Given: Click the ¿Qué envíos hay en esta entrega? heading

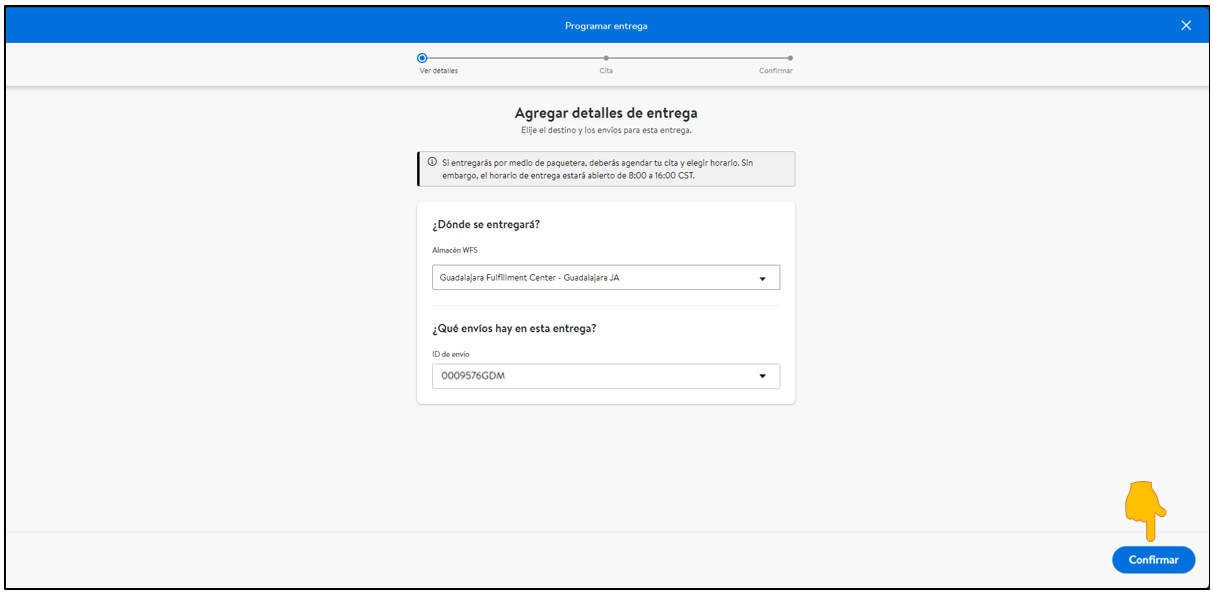Looking at the screenshot, I should click(514, 328).
